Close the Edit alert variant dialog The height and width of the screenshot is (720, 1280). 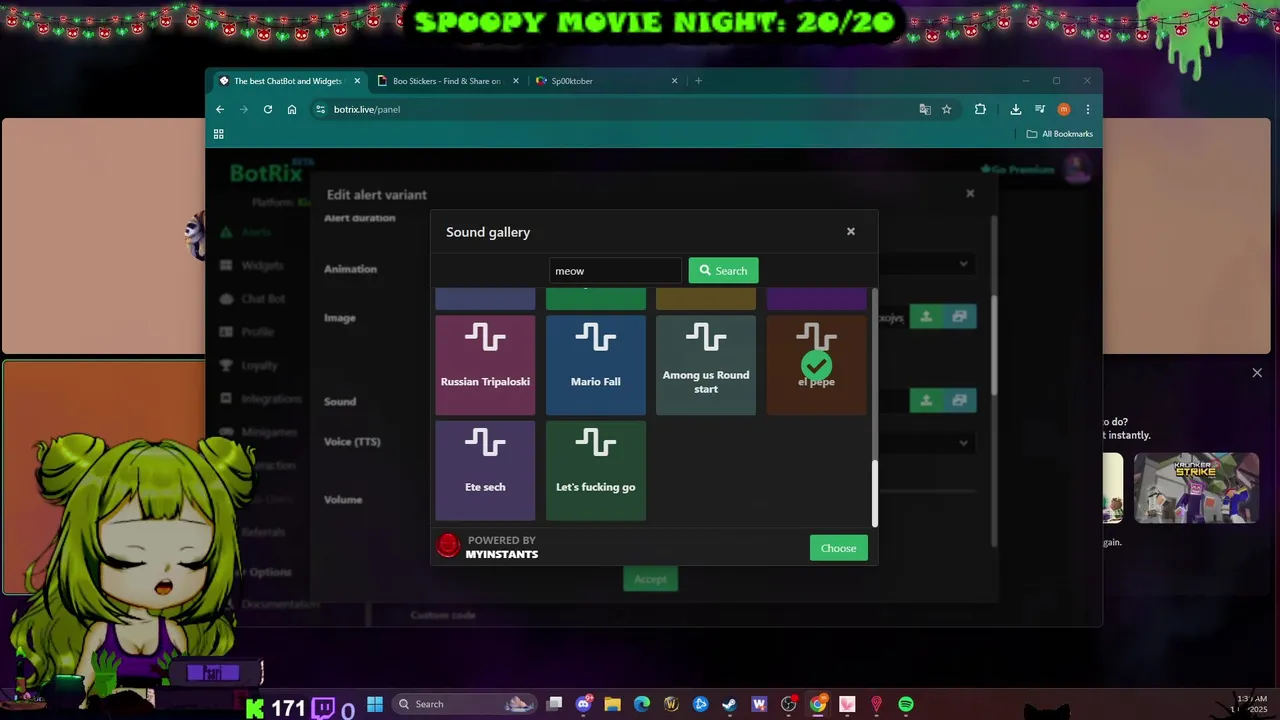pyautogui.click(x=970, y=193)
